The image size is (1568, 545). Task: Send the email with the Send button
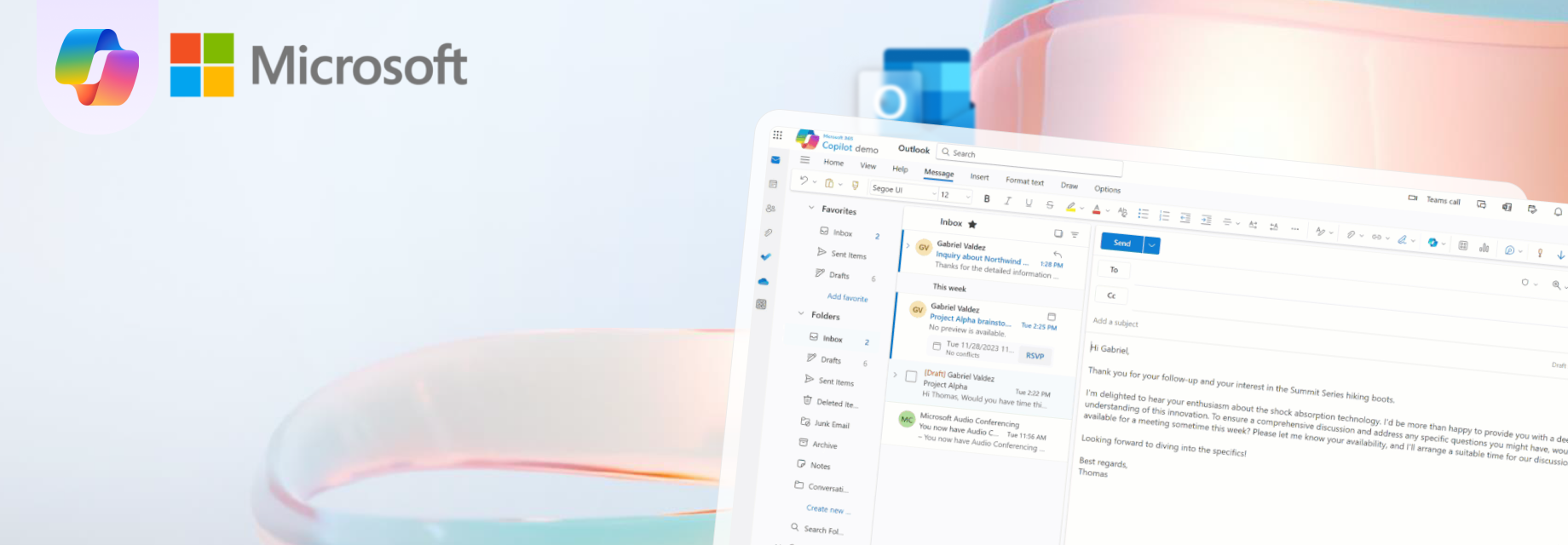tap(1122, 243)
